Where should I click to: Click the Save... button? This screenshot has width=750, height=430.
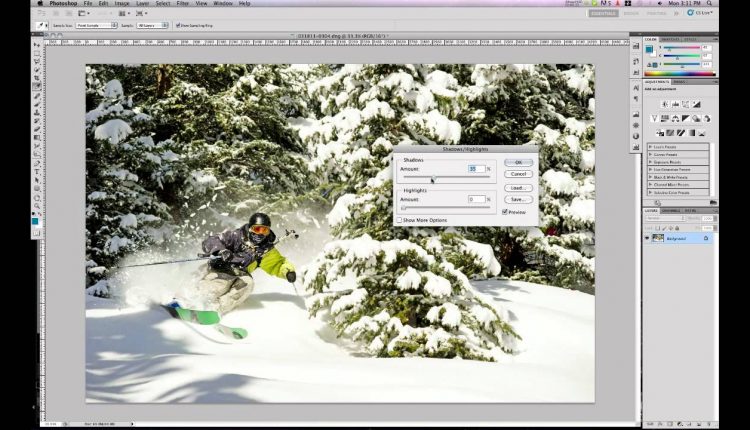[518, 199]
